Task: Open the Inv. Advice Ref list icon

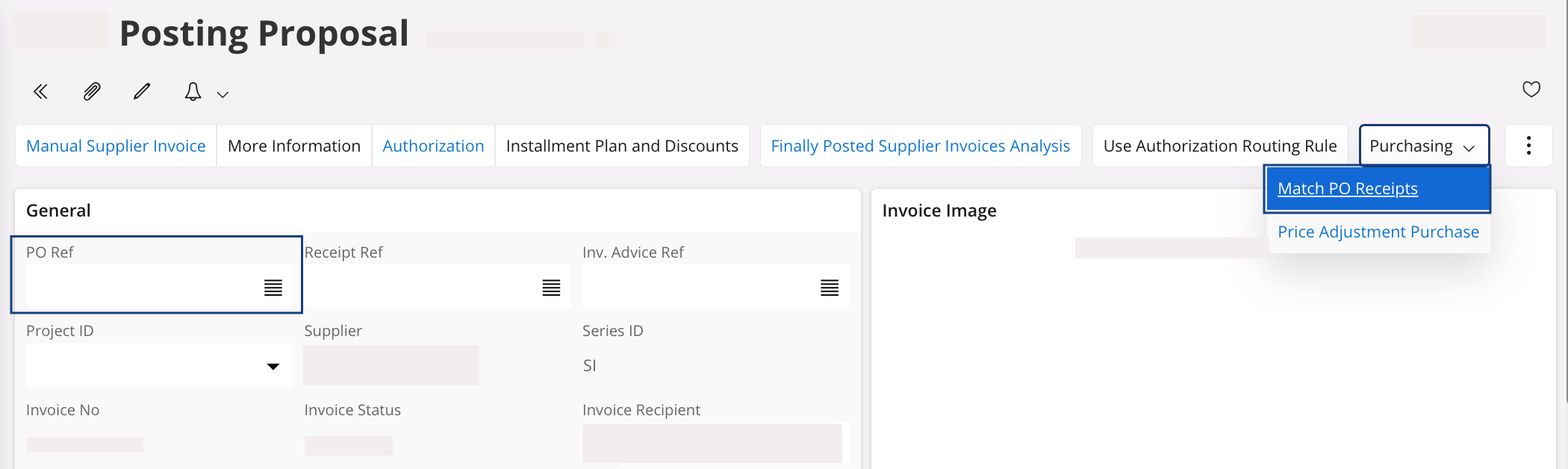Action: [829, 288]
